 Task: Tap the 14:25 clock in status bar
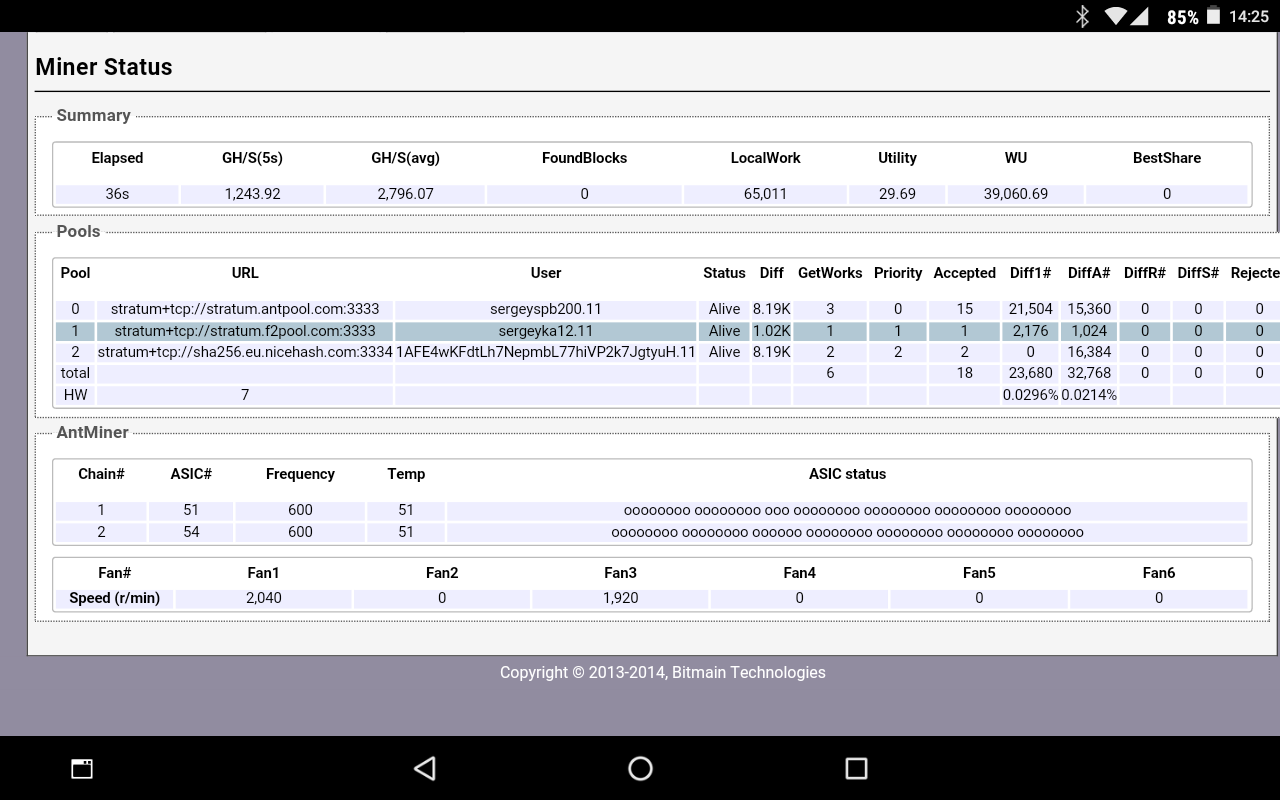pos(1249,16)
